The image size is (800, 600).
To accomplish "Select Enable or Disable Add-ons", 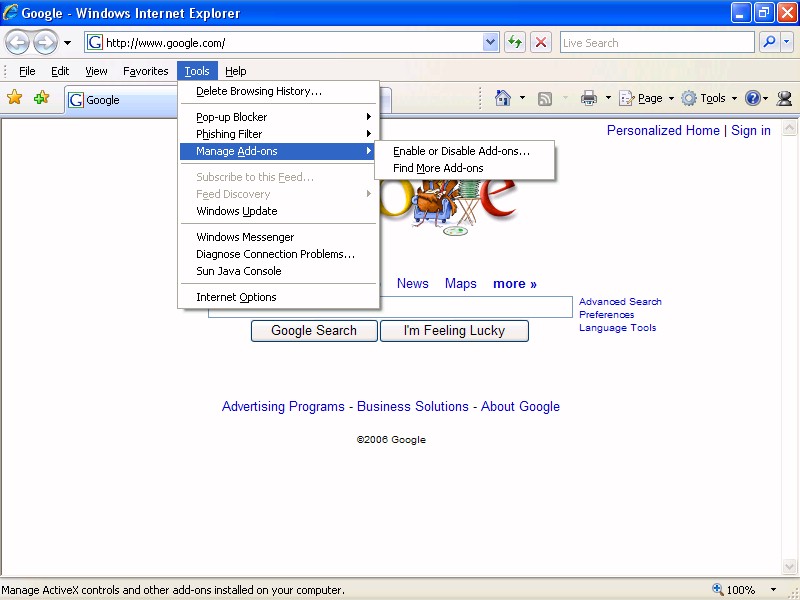I will 461,151.
